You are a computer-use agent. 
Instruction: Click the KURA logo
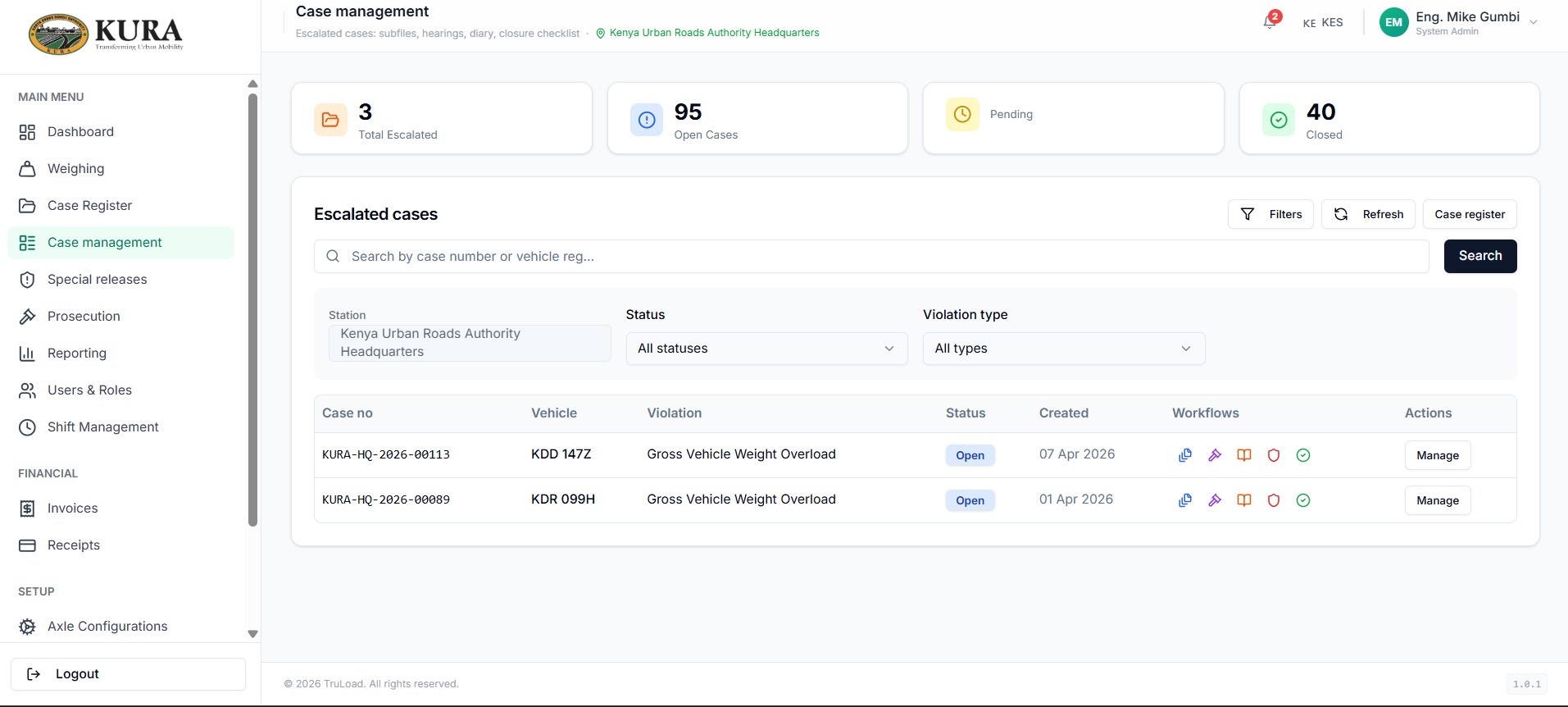106,34
